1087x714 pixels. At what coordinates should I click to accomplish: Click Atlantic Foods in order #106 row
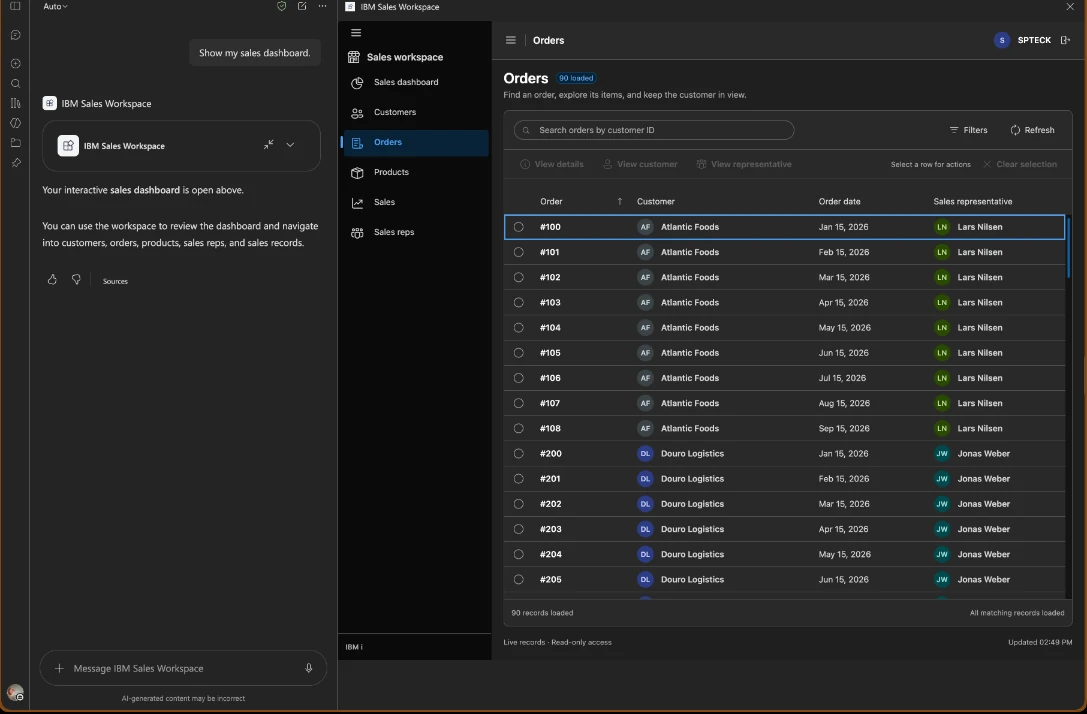690,378
